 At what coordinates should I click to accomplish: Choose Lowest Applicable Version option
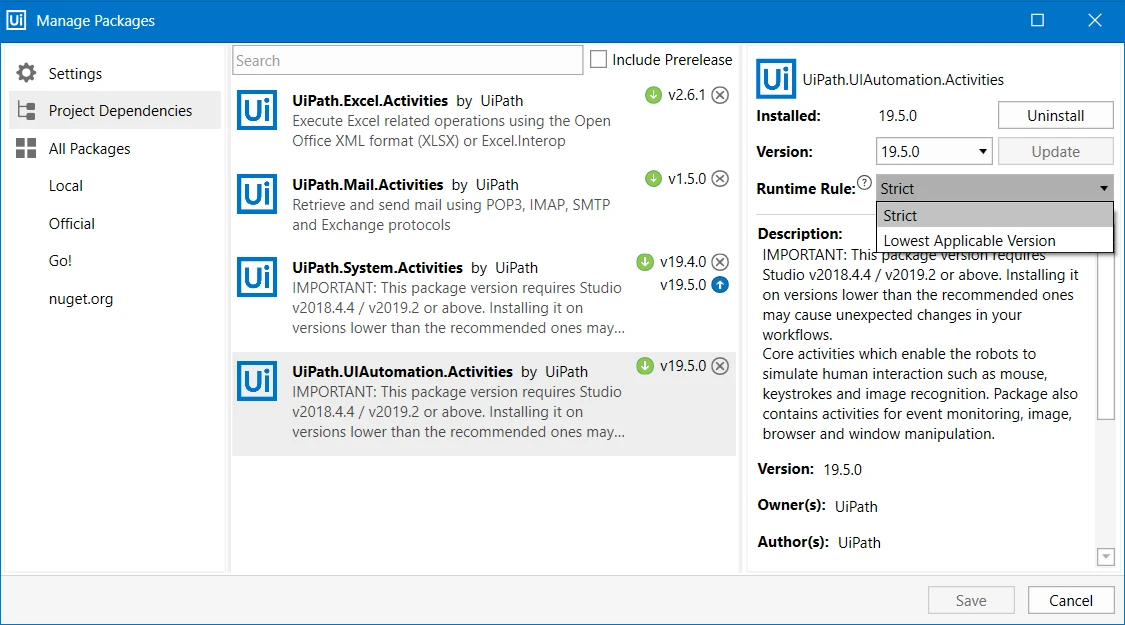(994, 240)
